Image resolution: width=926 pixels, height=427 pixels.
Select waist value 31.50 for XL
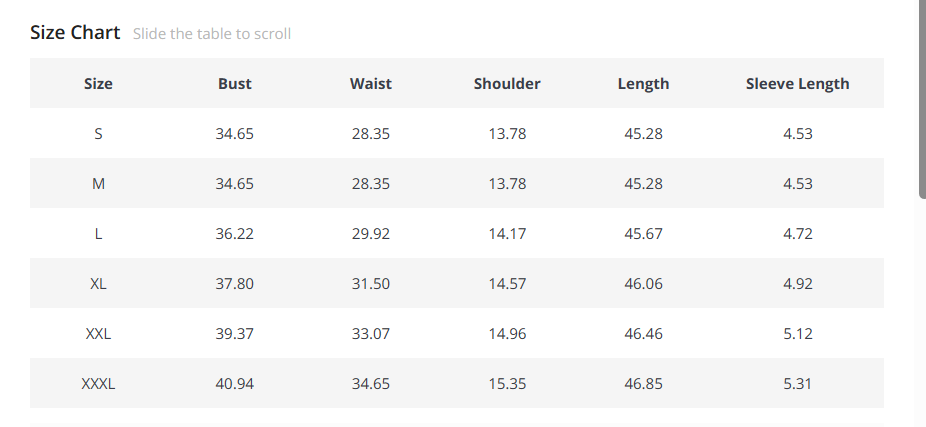[370, 283]
